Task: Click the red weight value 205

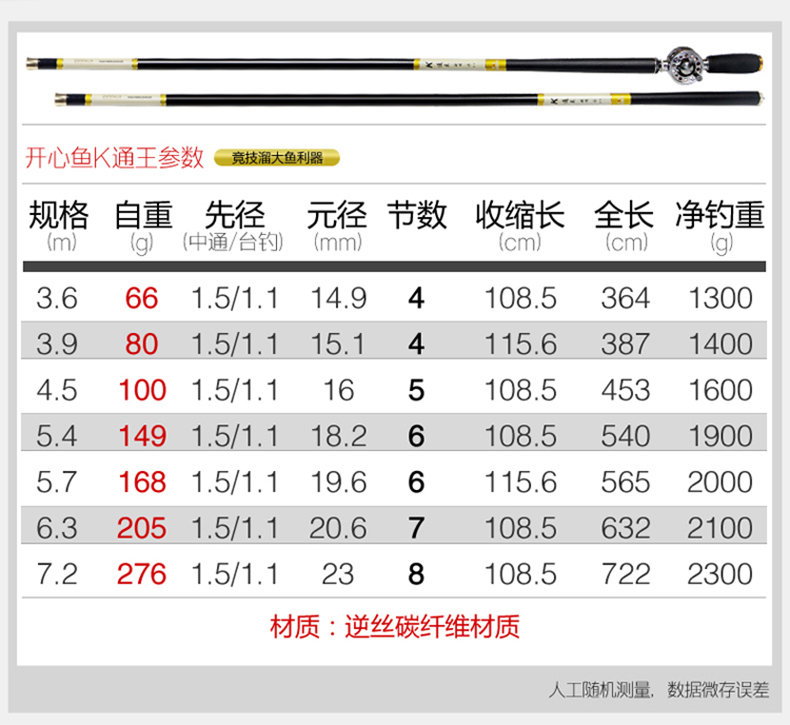Action: point(142,529)
